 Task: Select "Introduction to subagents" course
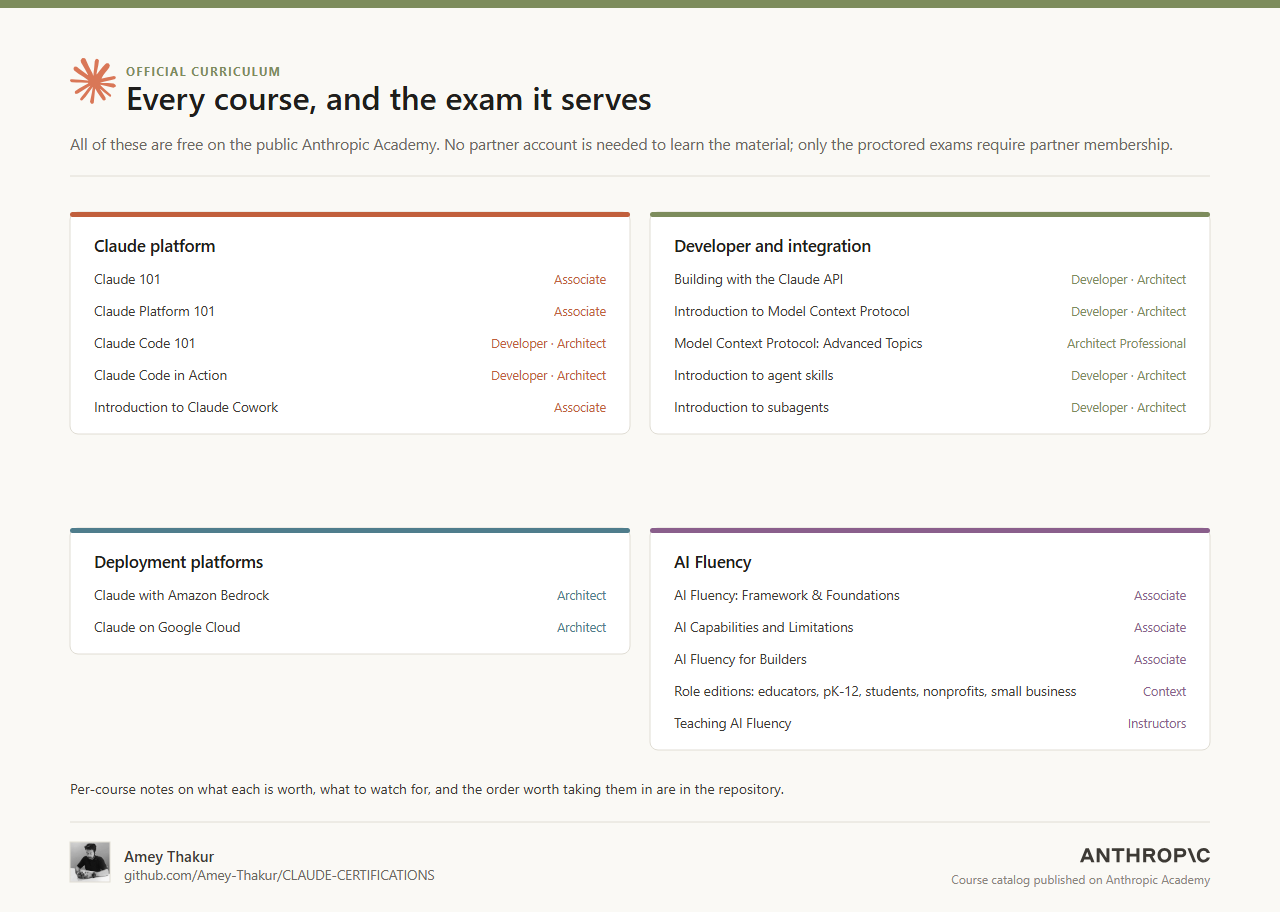pos(751,407)
